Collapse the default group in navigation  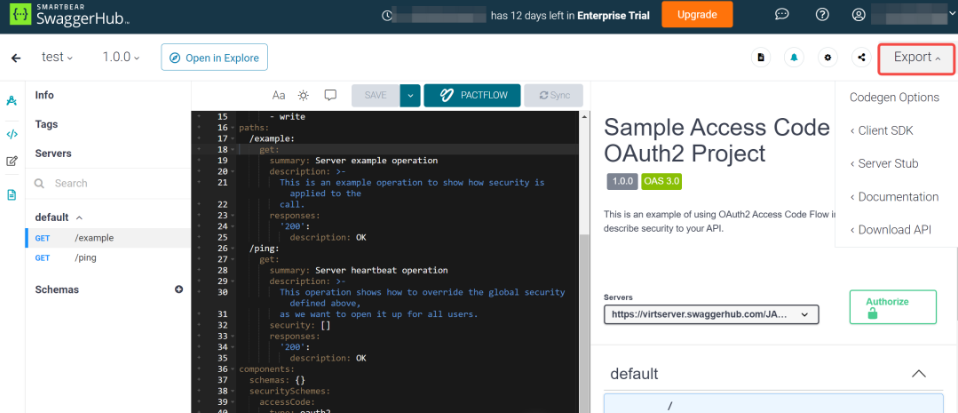(79, 217)
